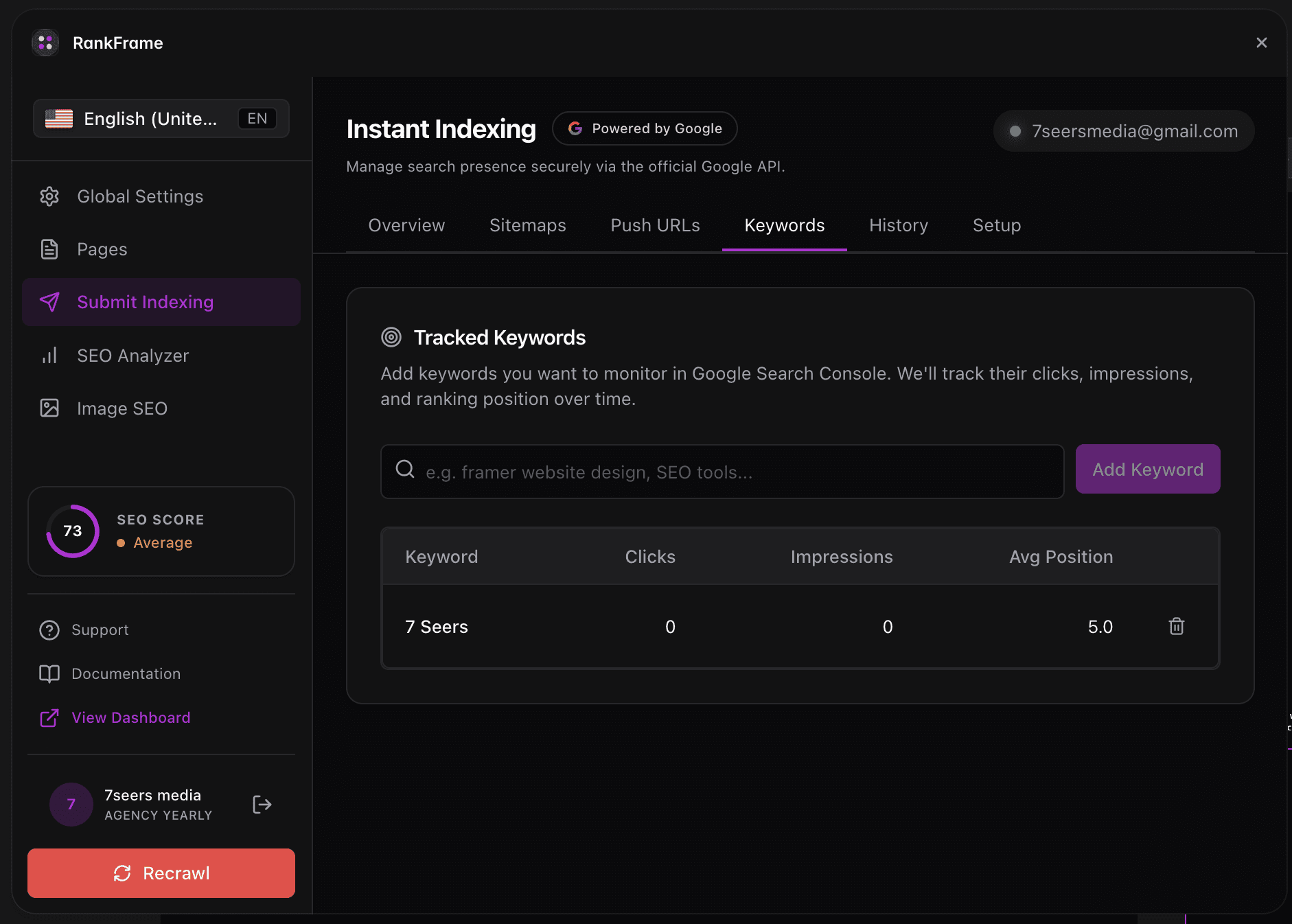Screen dimensions: 1292x924
Task: Click the Support link text
Action: 100,630
